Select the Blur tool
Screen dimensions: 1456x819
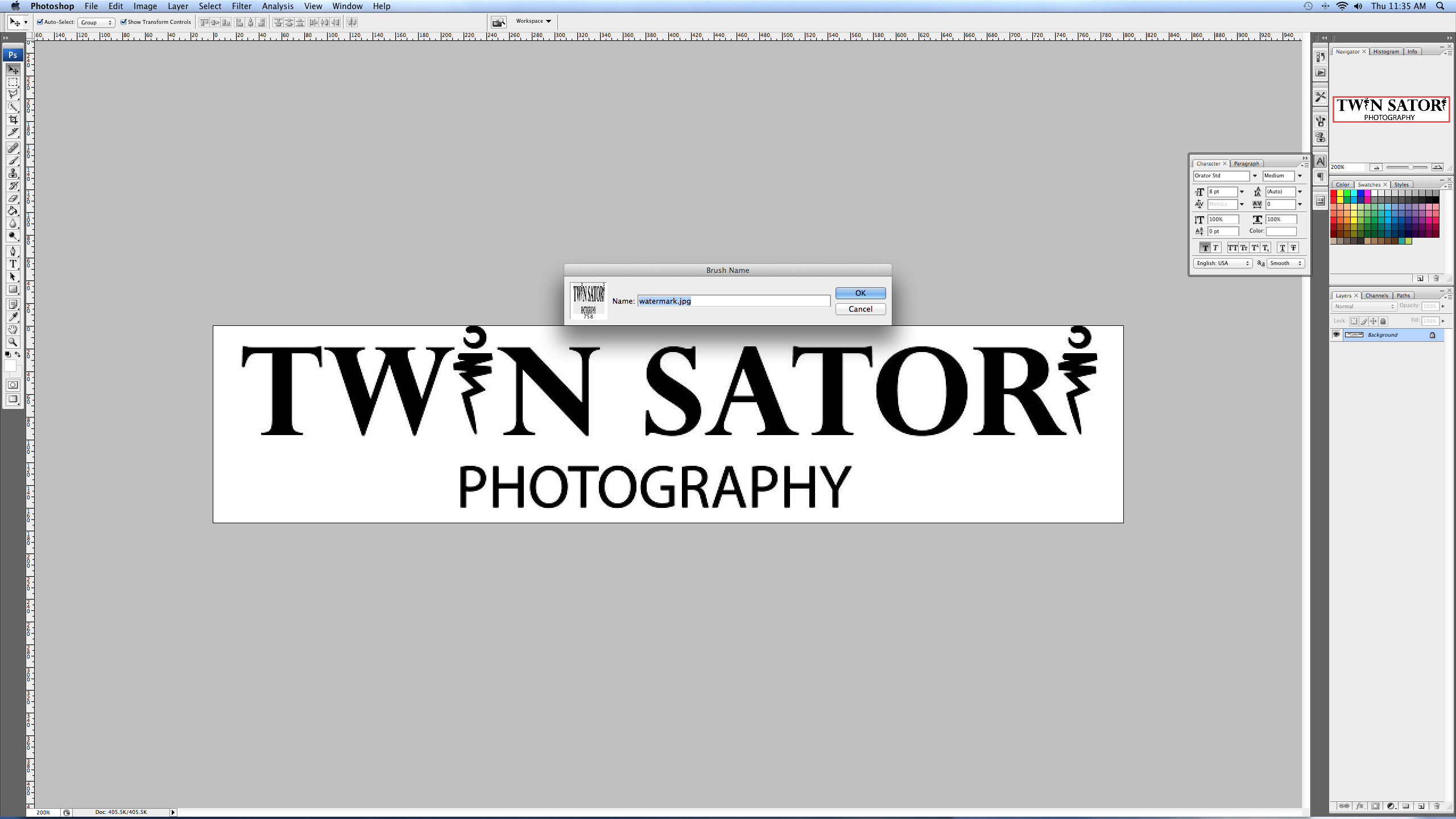pos(13,223)
